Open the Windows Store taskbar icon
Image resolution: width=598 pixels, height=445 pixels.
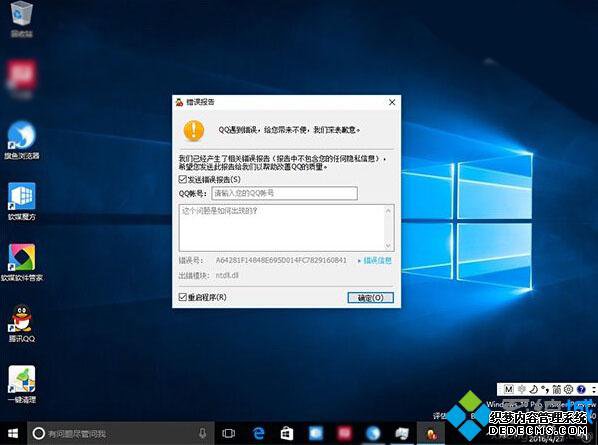tap(287, 433)
